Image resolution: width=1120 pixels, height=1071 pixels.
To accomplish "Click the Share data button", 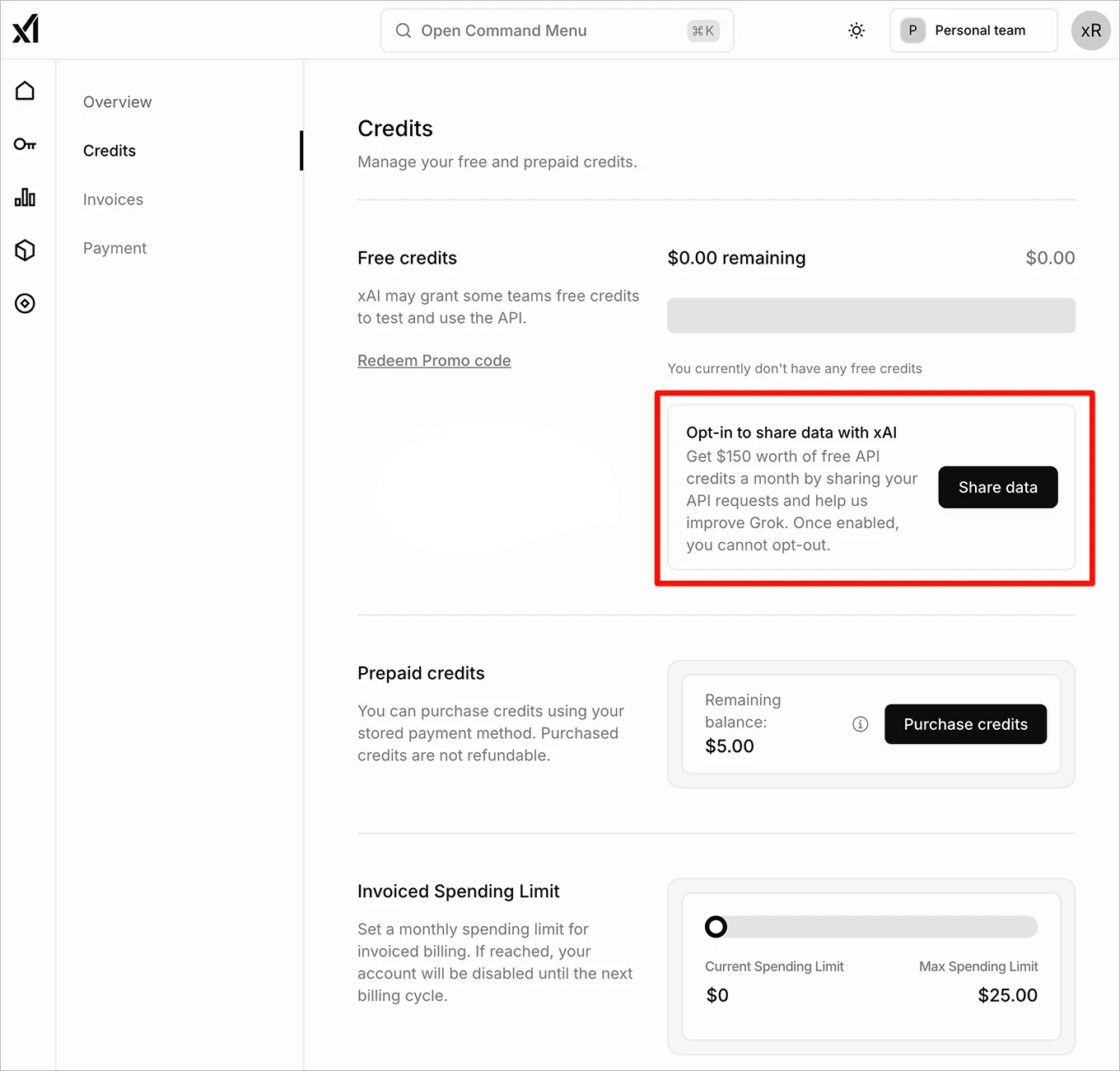I will click(998, 487).
